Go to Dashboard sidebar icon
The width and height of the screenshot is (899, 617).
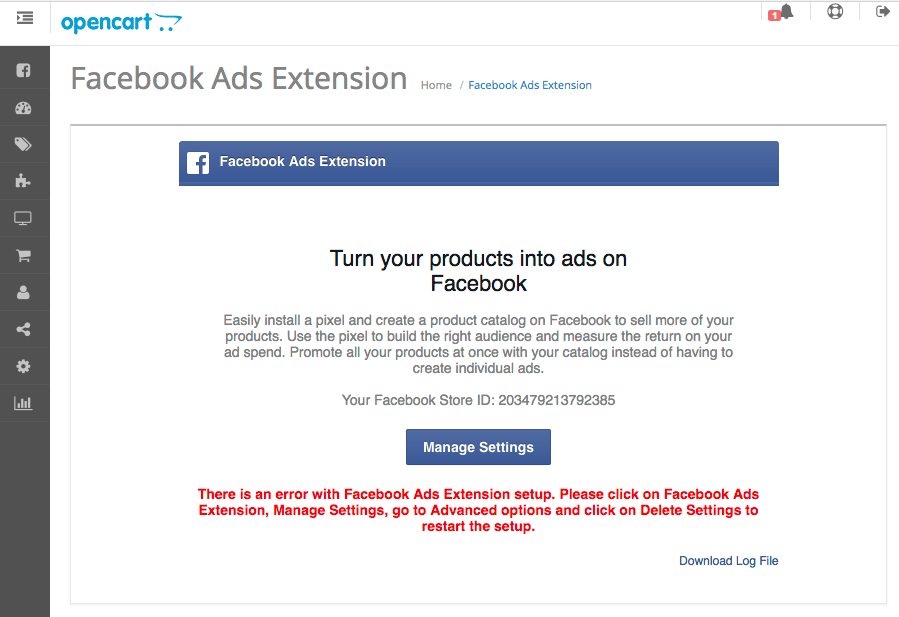(24, 108)
